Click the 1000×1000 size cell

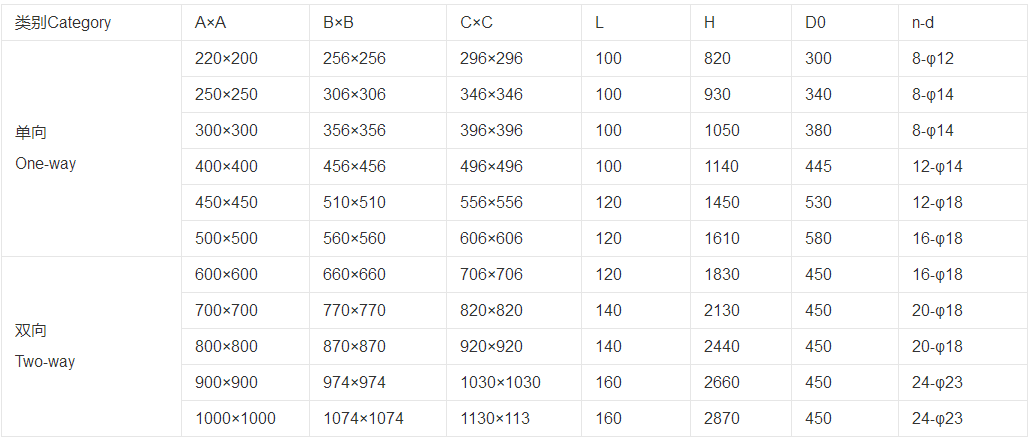[235, 419]
